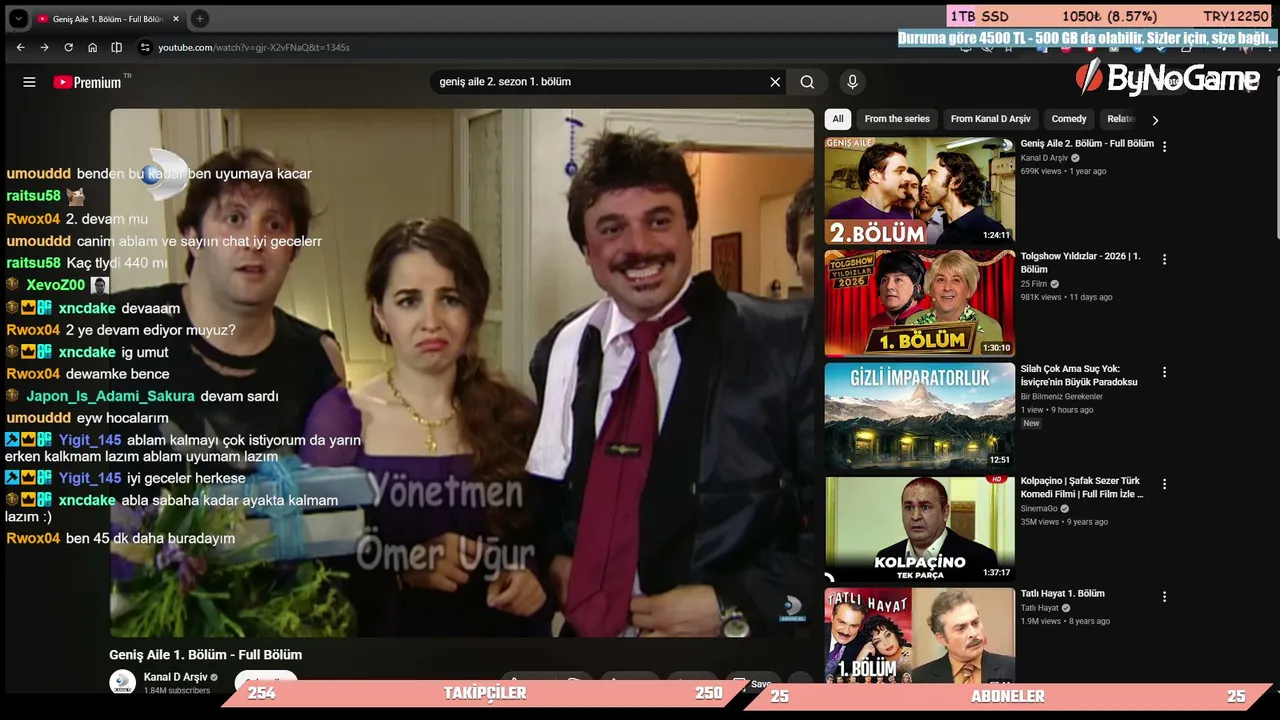
Task: Toggle the browser split view icon
Action: pyautogui.click(x=117, y=47)
